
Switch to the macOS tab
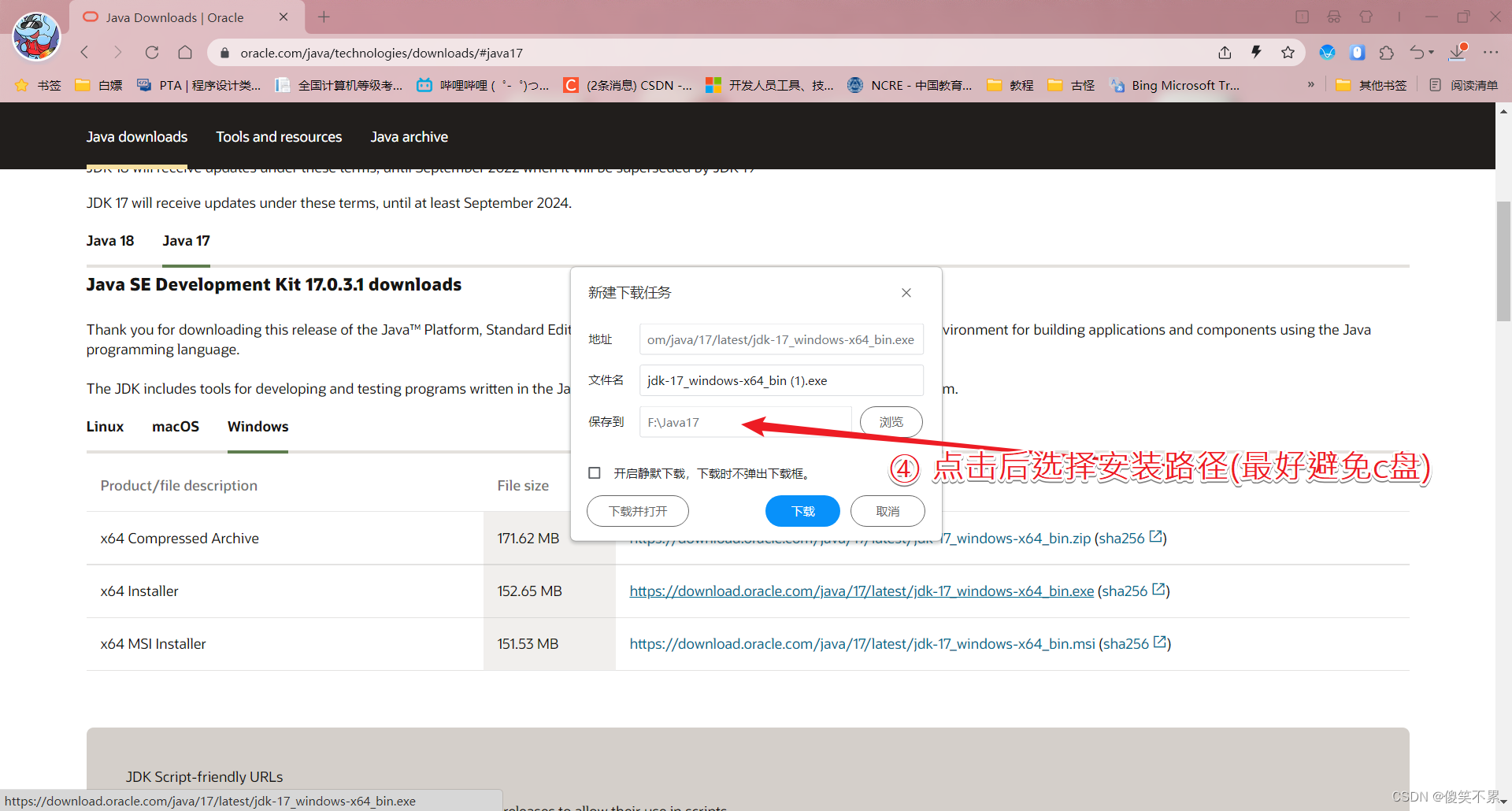coord(176,427)
